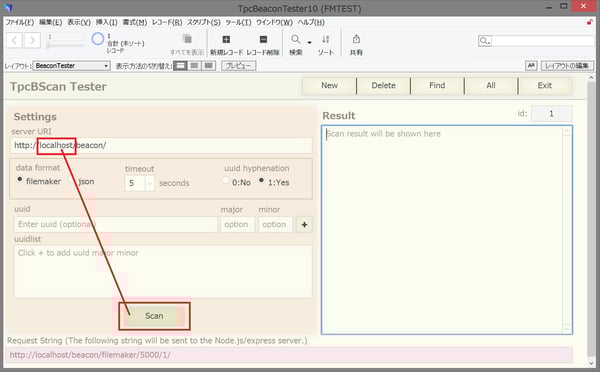The width and height of the screenshot is (600, 372).
Task: Click the major option field
Action: click(237, 225)
